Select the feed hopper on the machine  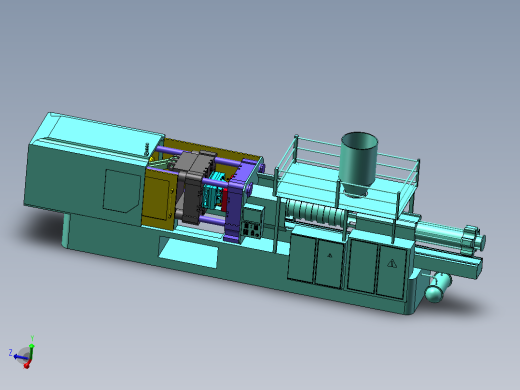[359, 164]
